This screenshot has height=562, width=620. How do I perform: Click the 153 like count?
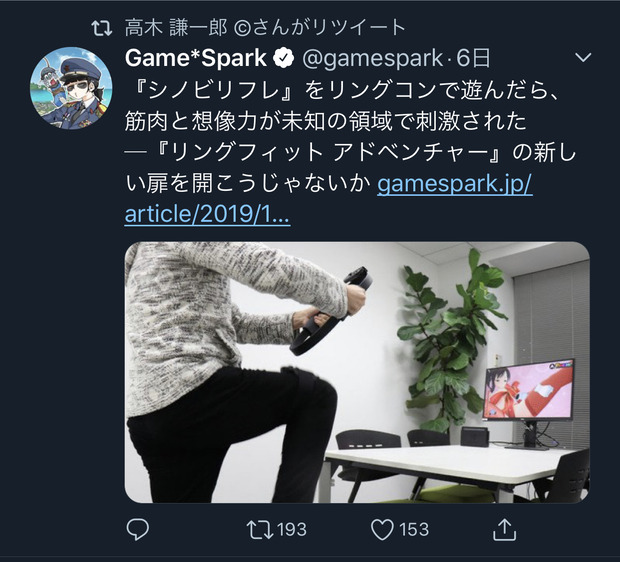(x=414, y=530)
